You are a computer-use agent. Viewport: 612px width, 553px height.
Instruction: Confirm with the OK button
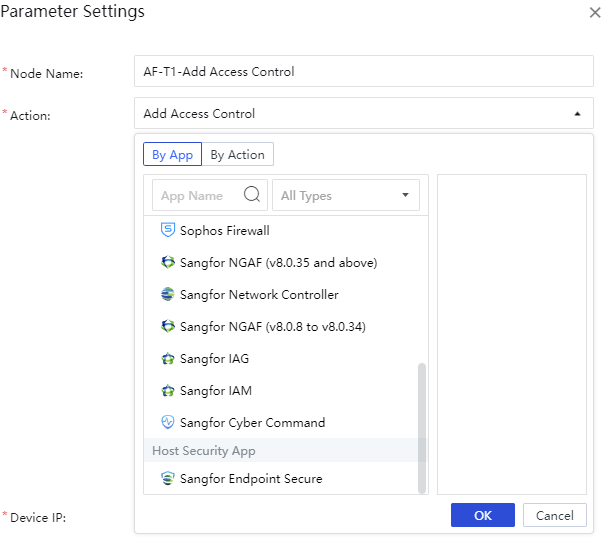pos(482,516)
